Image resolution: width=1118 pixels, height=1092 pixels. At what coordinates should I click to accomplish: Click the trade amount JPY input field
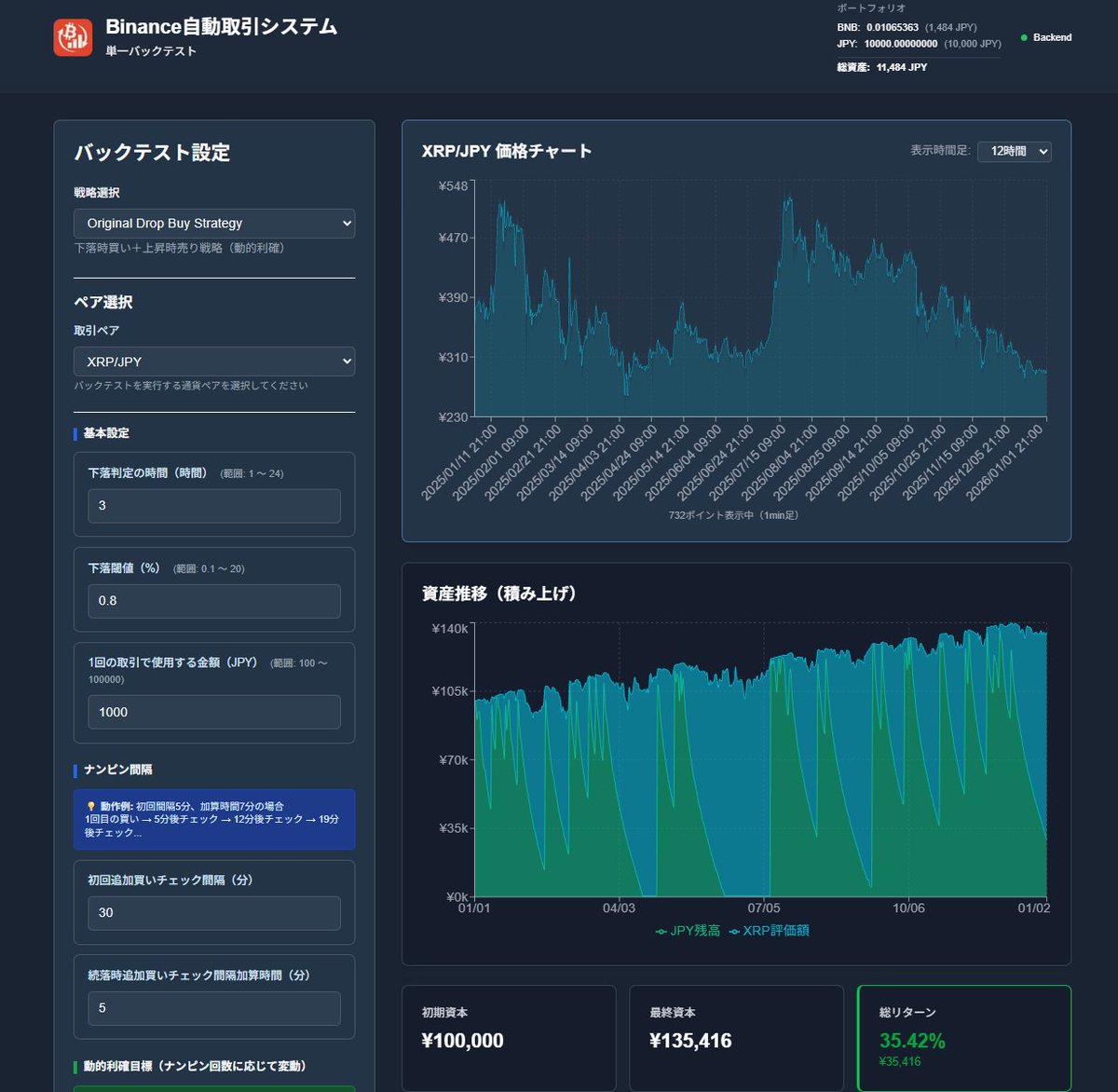click(214, 712)
